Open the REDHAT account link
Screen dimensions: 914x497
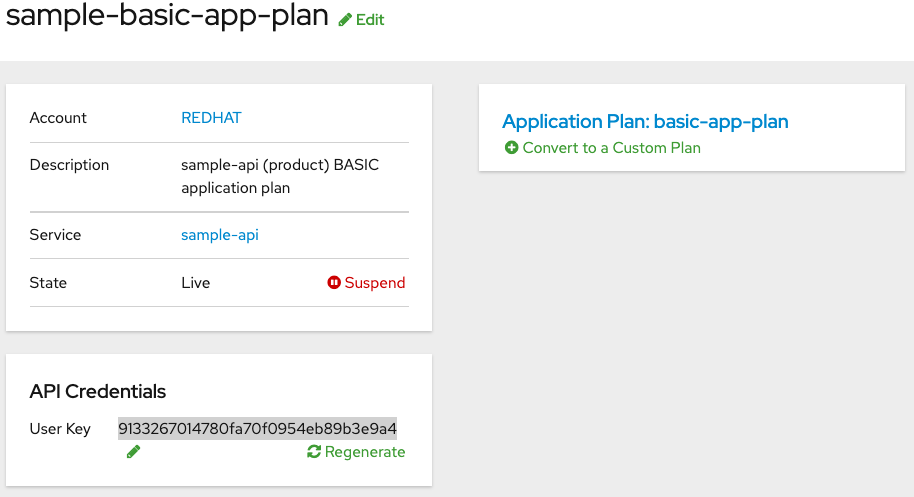[211, 118]
